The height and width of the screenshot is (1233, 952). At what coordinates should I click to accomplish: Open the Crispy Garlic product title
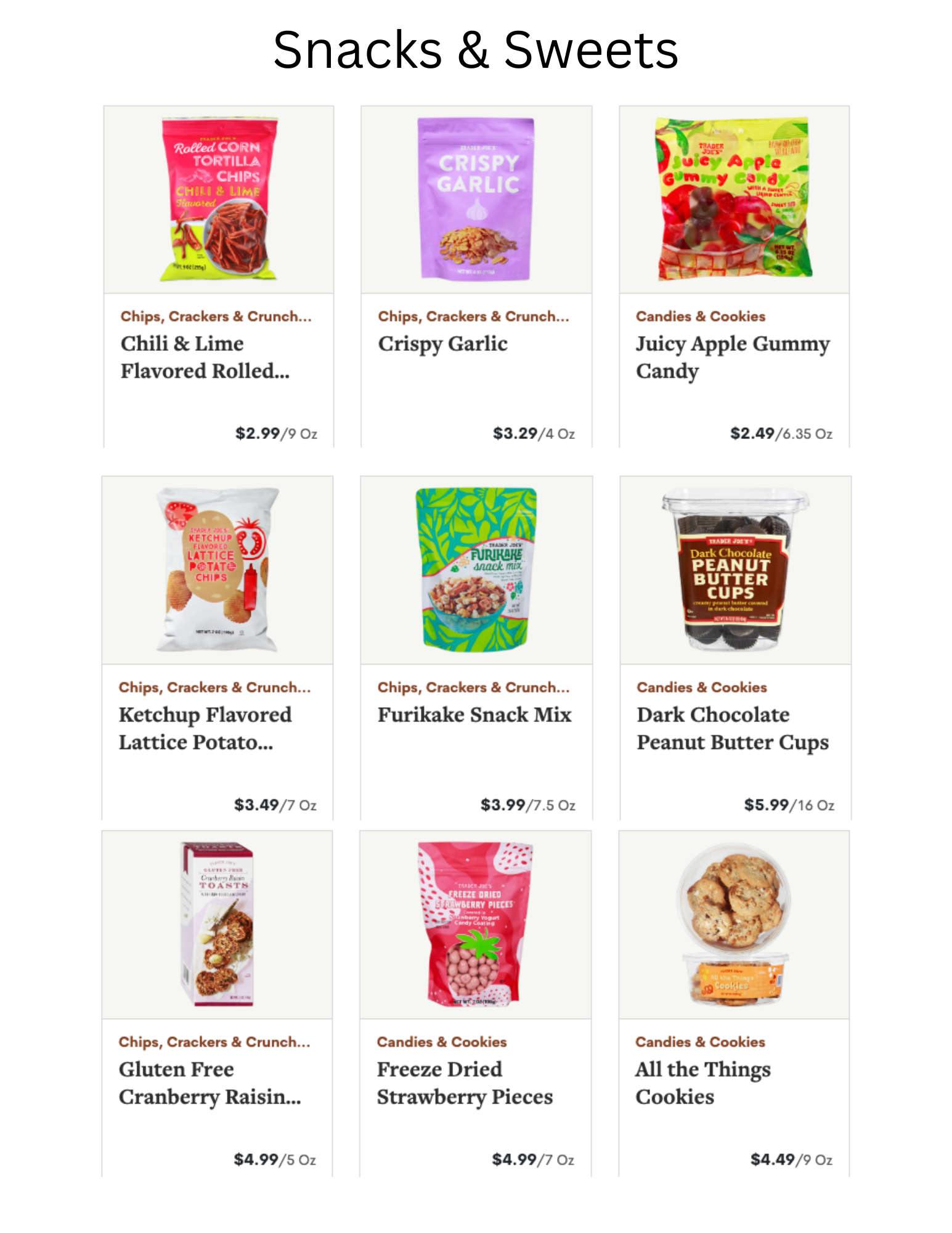(x=443, y=344)
